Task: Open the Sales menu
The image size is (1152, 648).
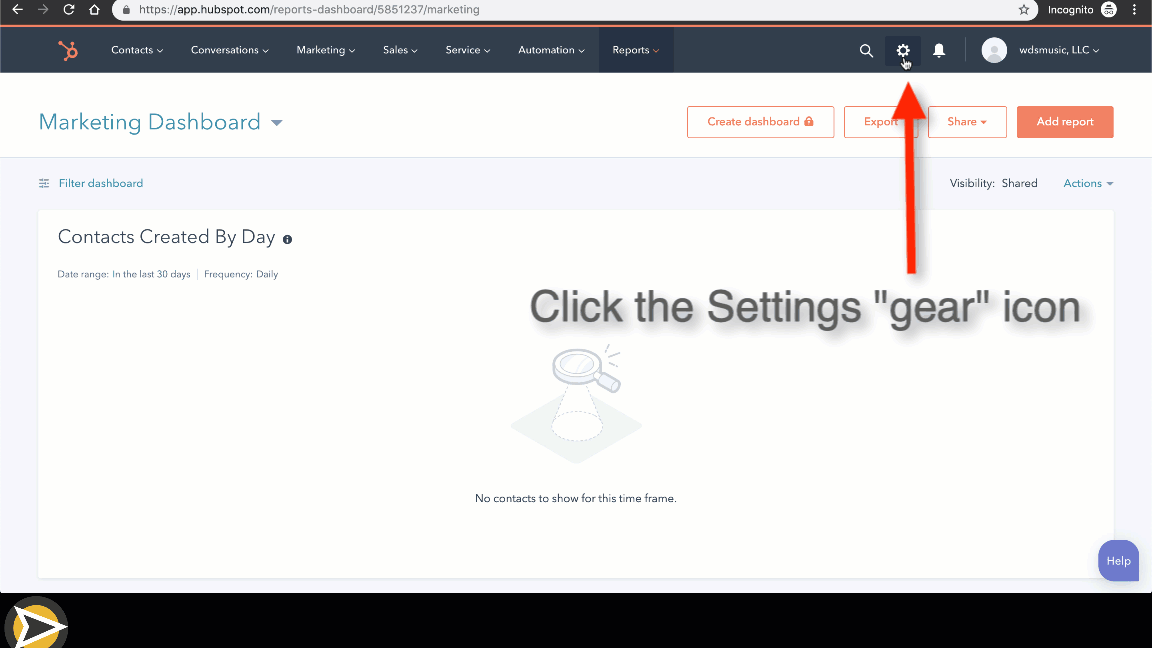Action: click(x=400, y=50)
